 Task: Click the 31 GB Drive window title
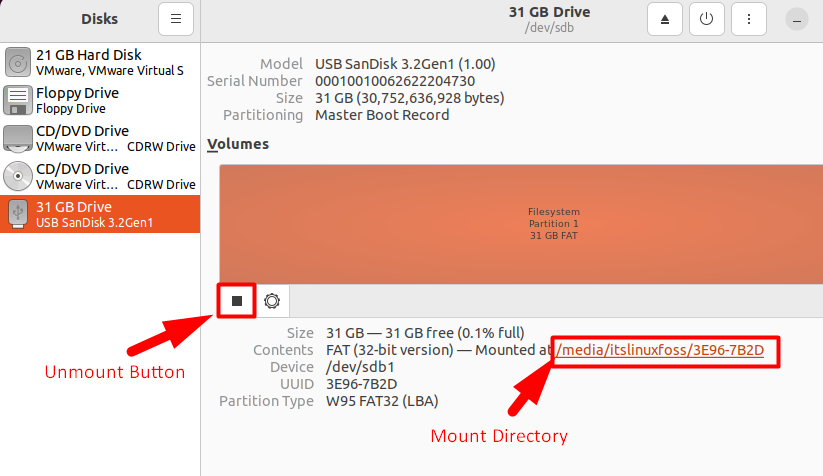549,12
